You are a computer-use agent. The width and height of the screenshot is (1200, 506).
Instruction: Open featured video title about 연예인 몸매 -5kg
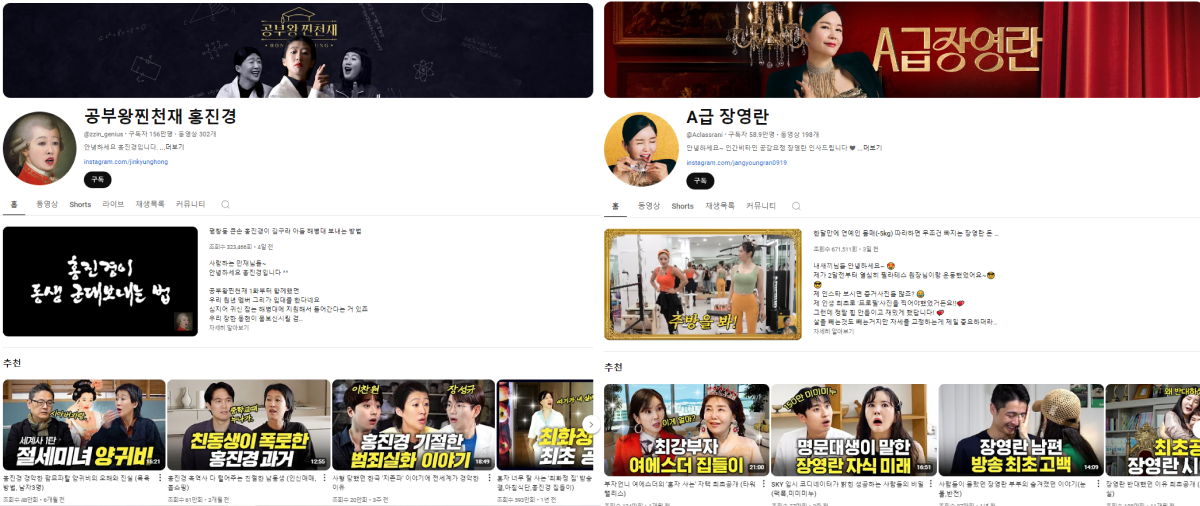point(905,233)
